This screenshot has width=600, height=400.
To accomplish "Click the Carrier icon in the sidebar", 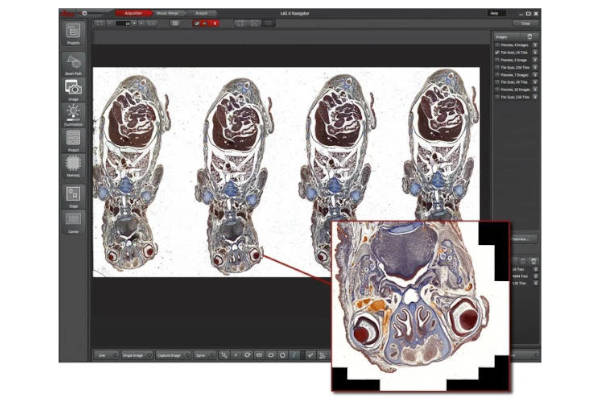I will 74,218.
